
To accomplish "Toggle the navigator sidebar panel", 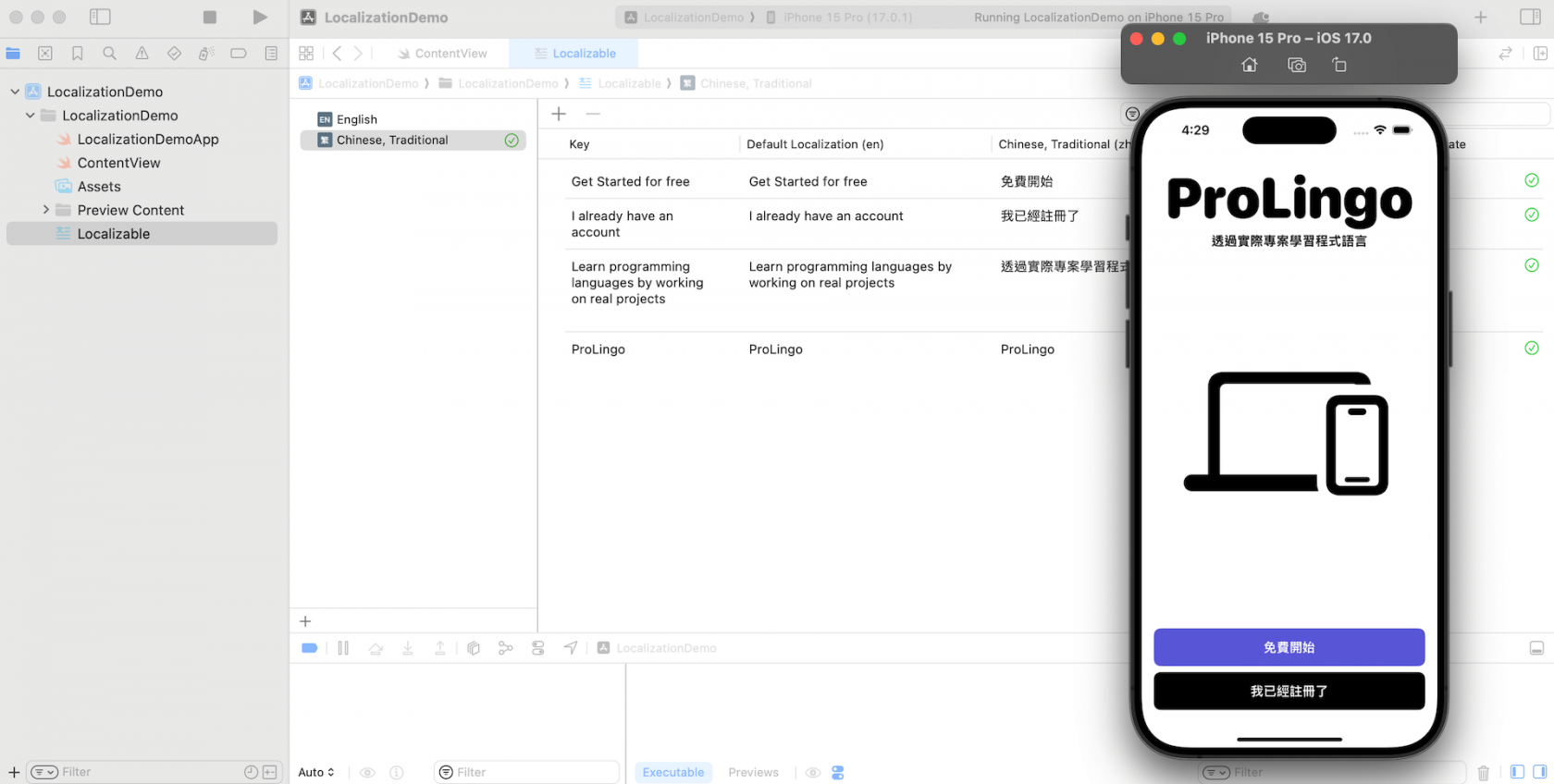I will [x=100, y=17].
